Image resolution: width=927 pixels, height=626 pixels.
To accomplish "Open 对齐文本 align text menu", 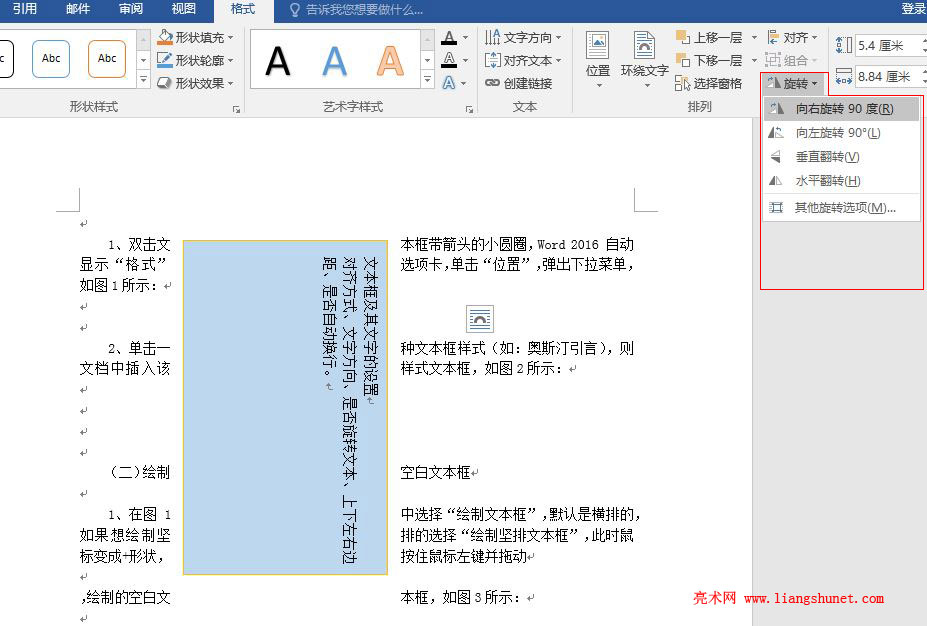I will pos(523,60).
